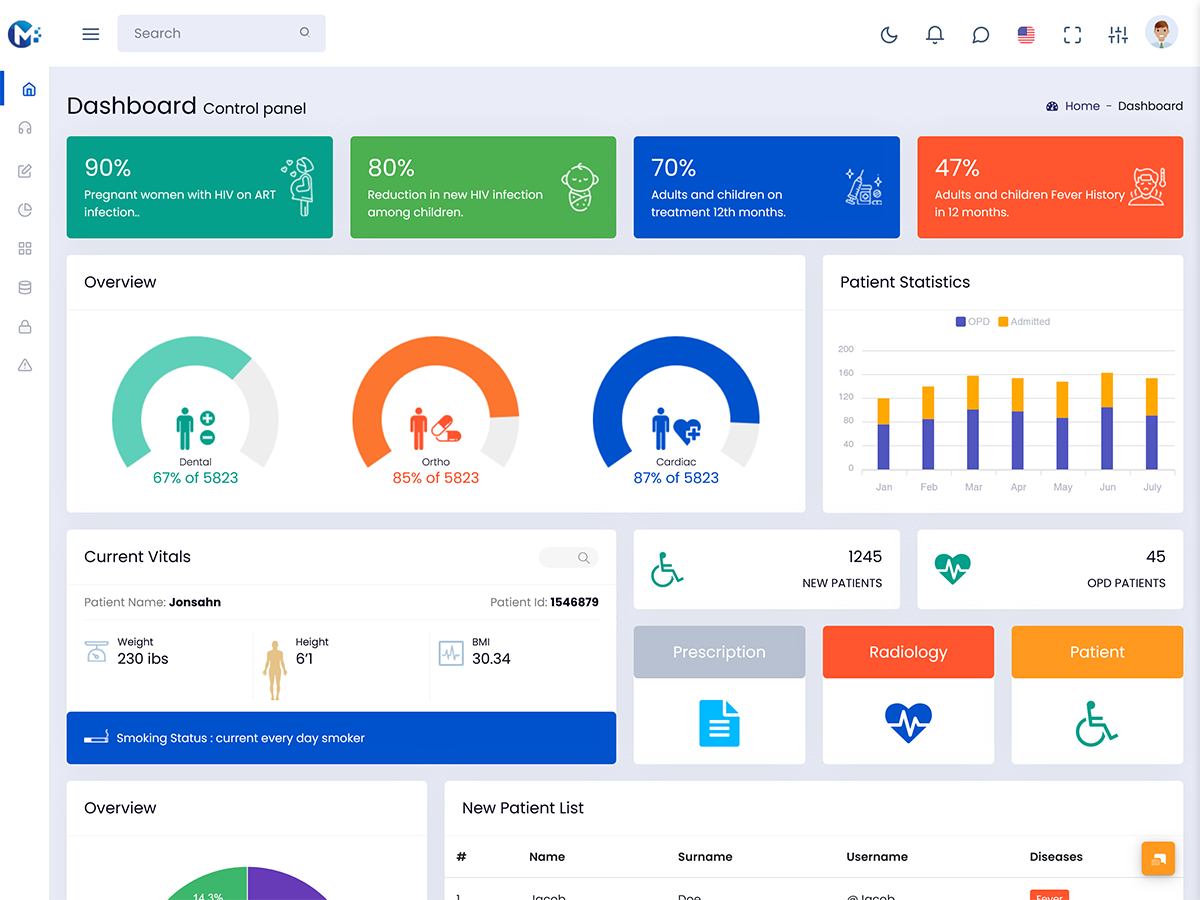Viewport: 1200px width, 900px height.
Task: Open the 90% pregnant women HIV card
Action: pyautogui.click(x=200, y=187)
